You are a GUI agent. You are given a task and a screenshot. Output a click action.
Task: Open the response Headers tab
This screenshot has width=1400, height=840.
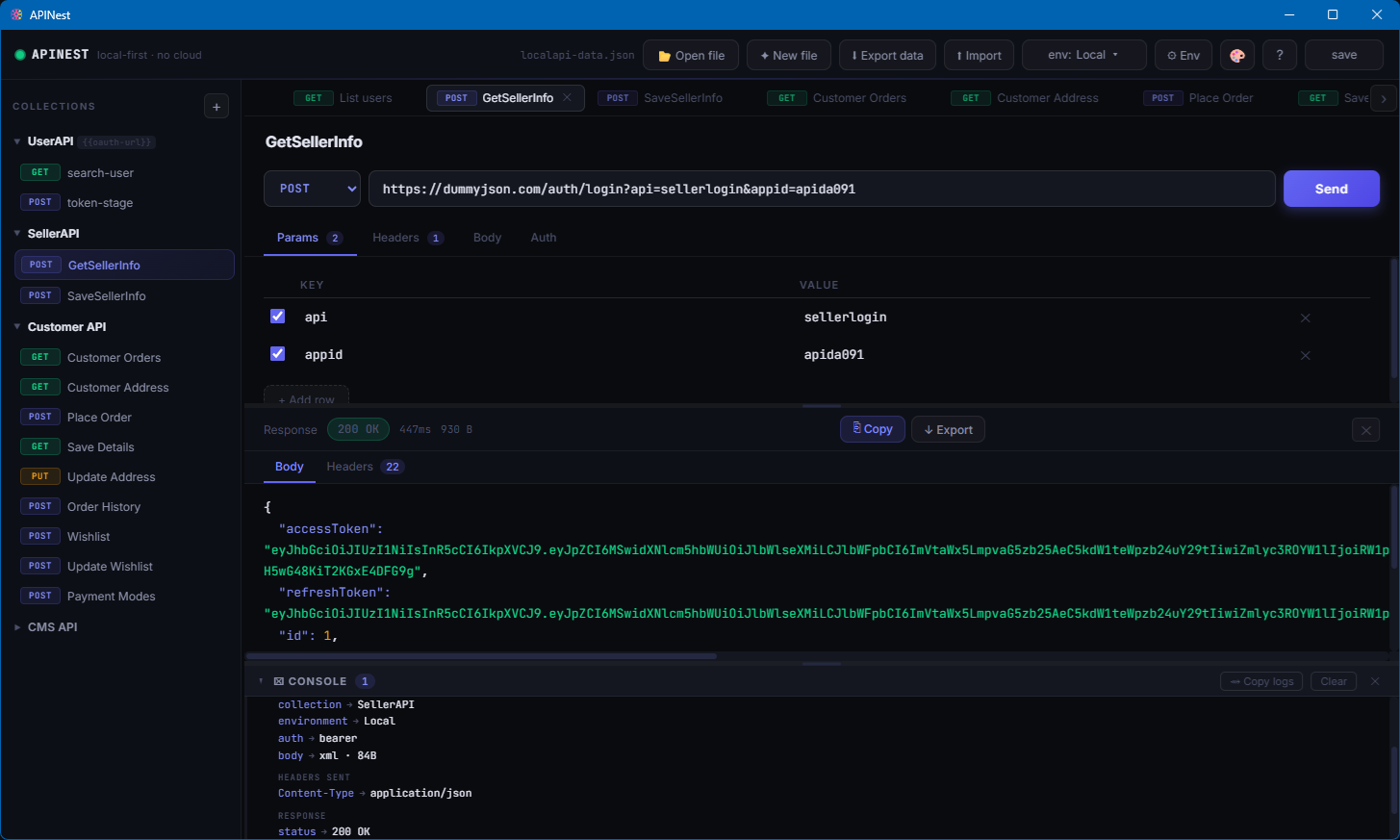[x=365, y=467]
